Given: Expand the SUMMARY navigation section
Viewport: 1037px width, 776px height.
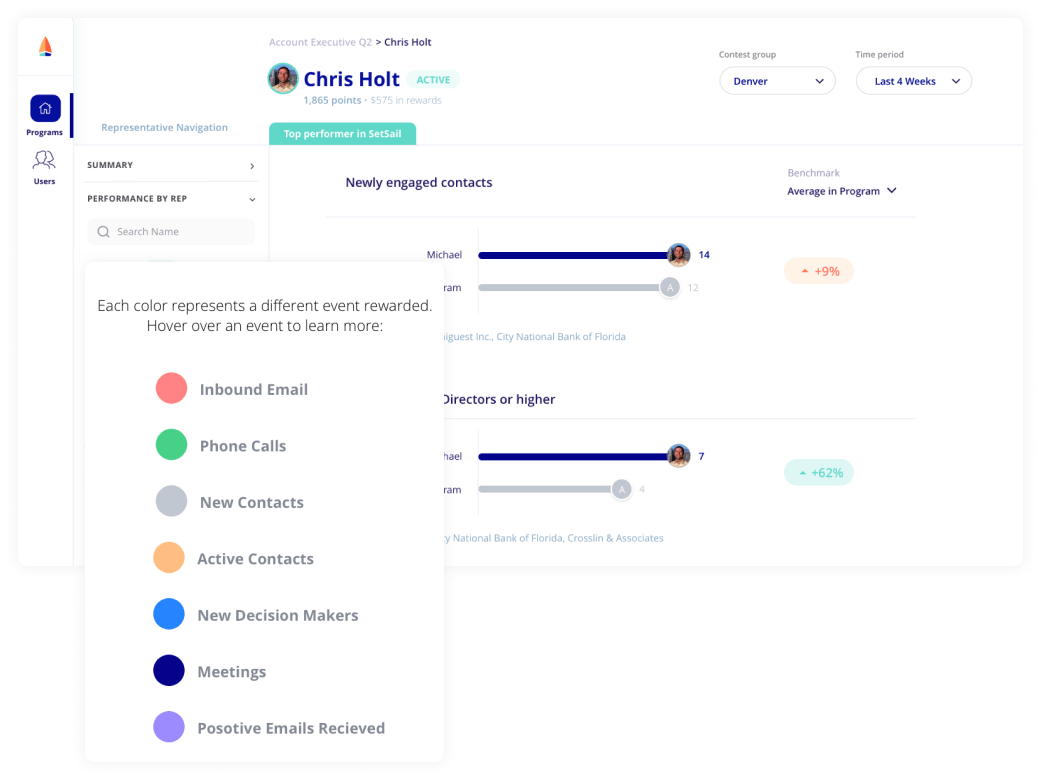Looking at the screenshot, I should click(x=171, y=165).
